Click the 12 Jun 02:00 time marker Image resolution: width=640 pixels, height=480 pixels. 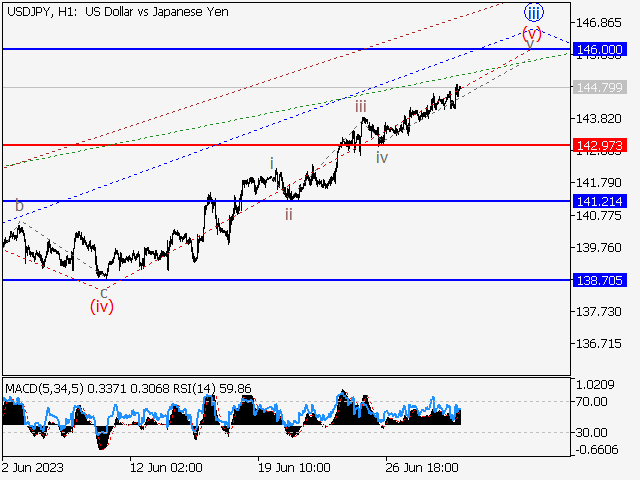pyautogui.click(x=166, y=468)
